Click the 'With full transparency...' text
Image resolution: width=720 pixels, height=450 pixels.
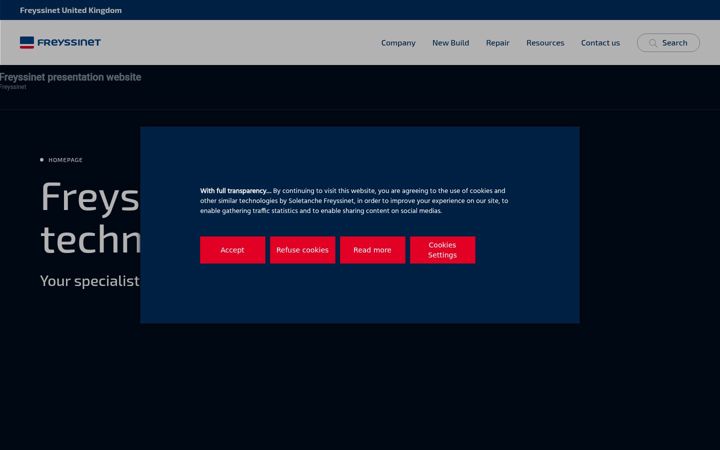point(235,191)
